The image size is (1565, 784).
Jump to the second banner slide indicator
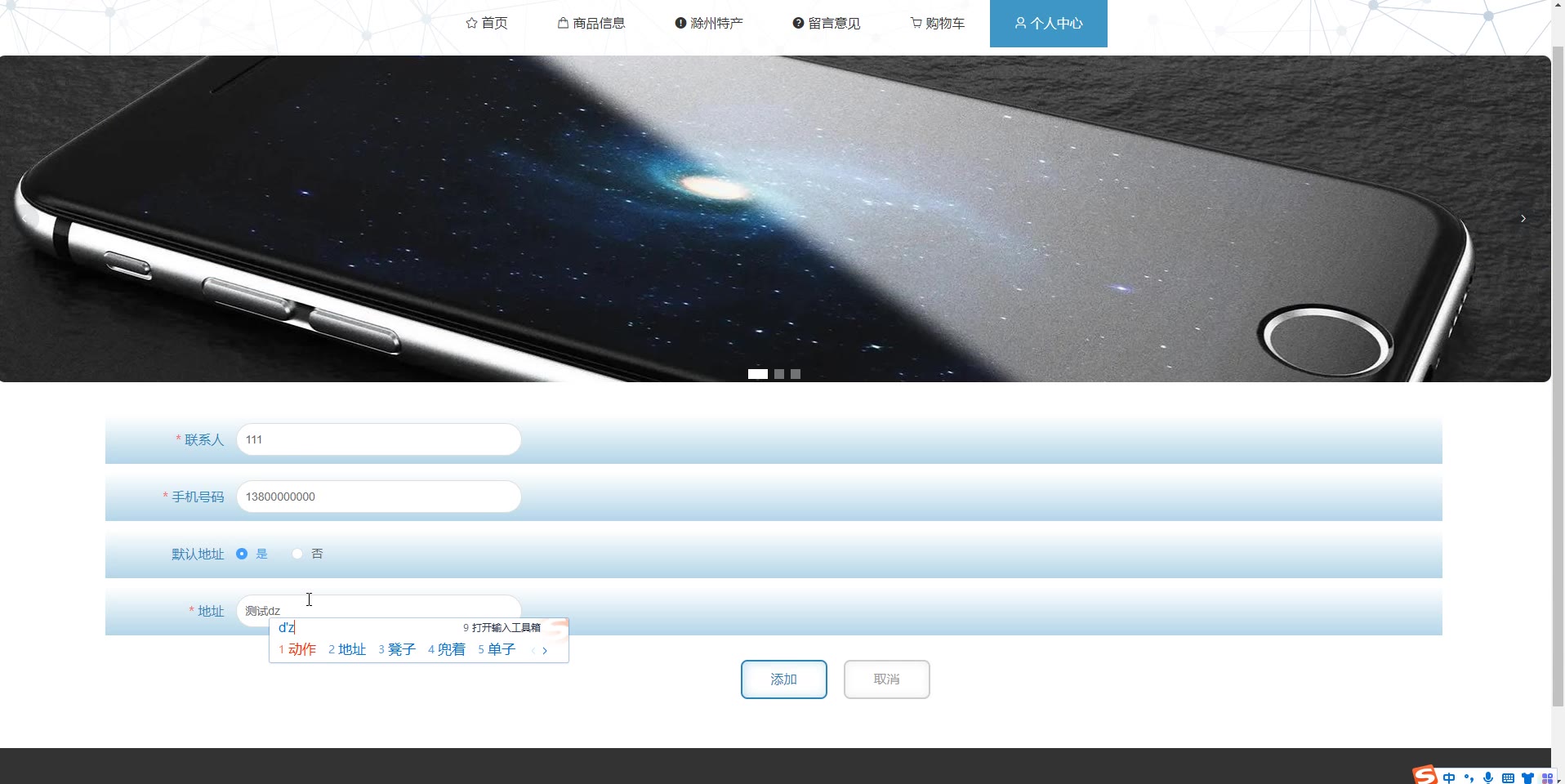point(779,374)
